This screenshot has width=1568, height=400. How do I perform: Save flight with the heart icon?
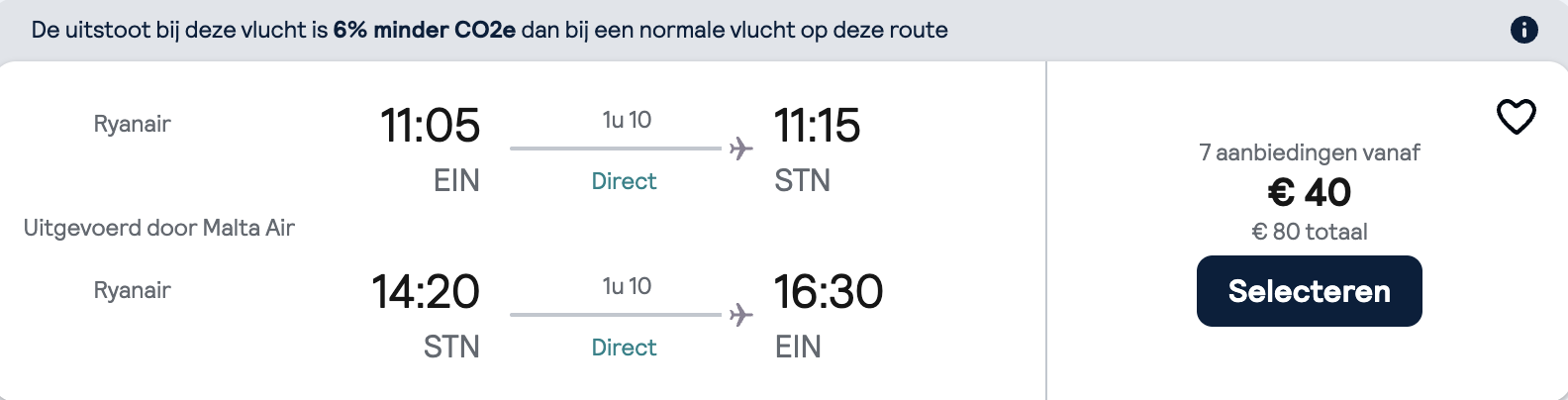pyautogui.click(x=1516, y=117)
